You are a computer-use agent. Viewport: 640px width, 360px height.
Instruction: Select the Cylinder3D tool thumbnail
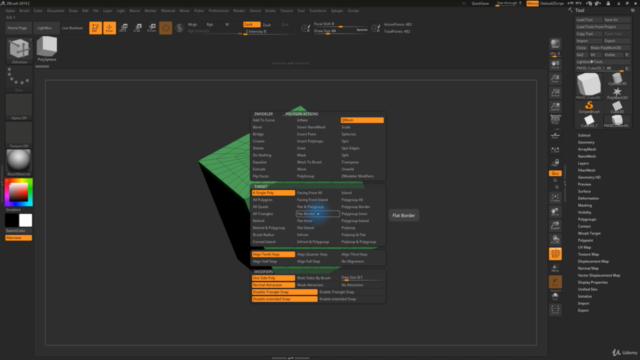point(617,79)
